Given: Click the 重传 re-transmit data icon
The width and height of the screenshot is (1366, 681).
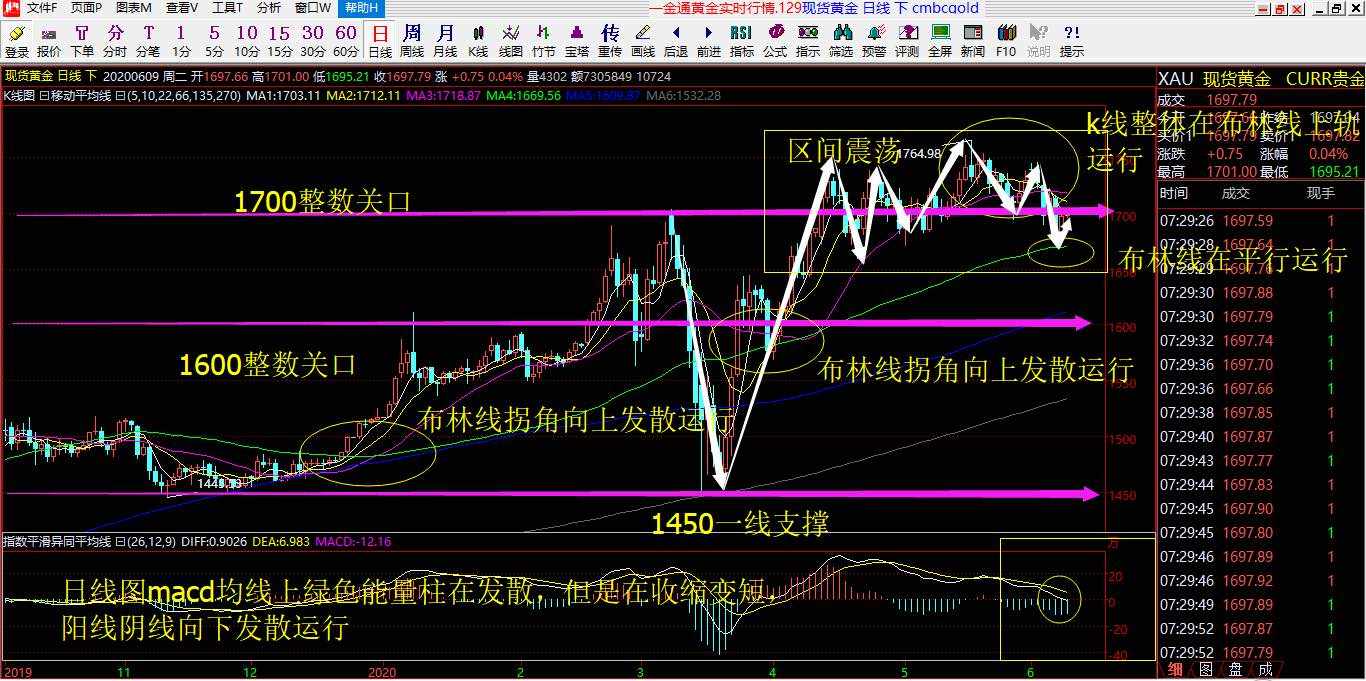Looking at the screenshot, I should pyautogui.click(x=610, y=41).
